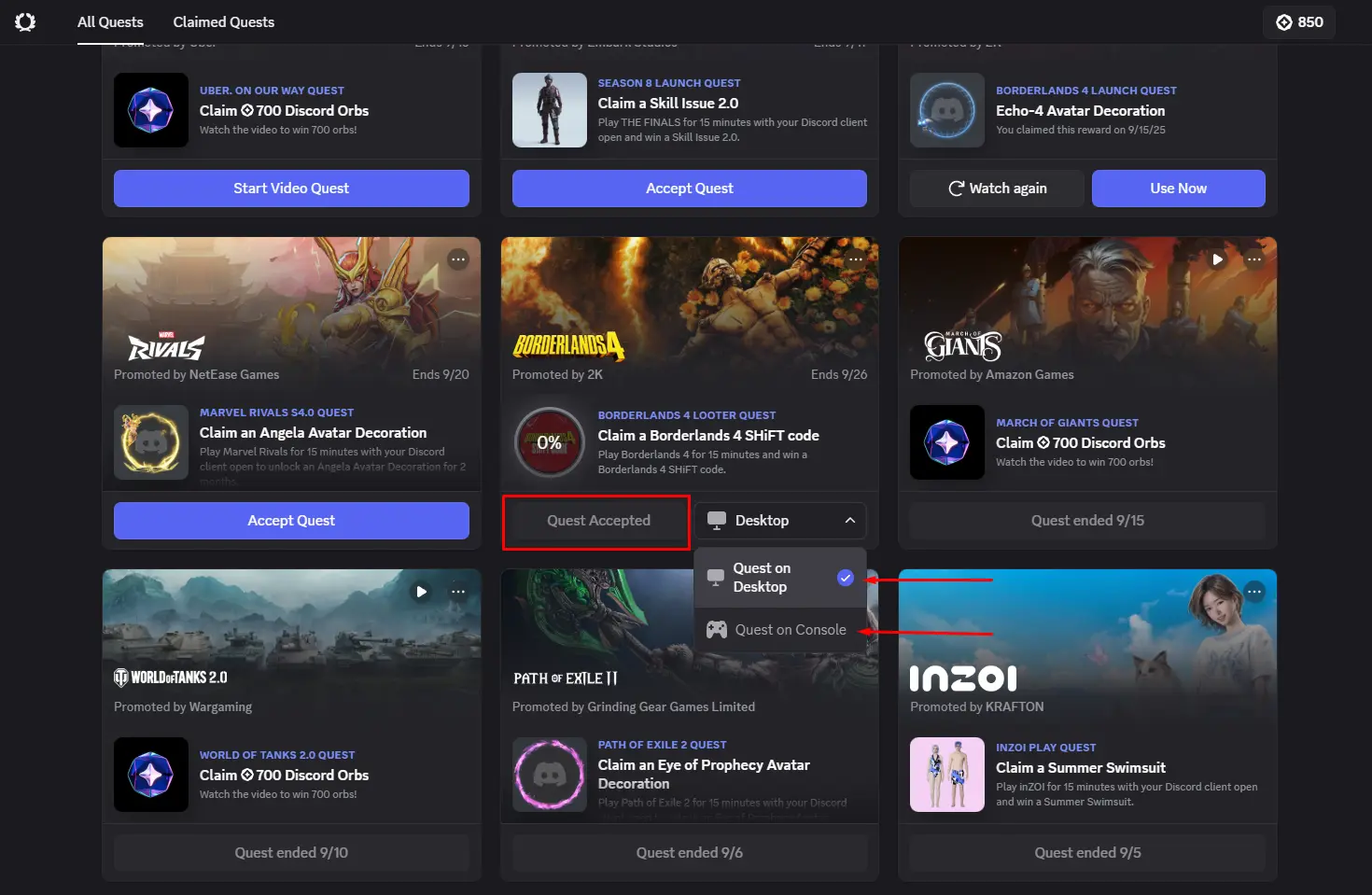Switch to the Claimed Quests tab

(x=224, y=21)
